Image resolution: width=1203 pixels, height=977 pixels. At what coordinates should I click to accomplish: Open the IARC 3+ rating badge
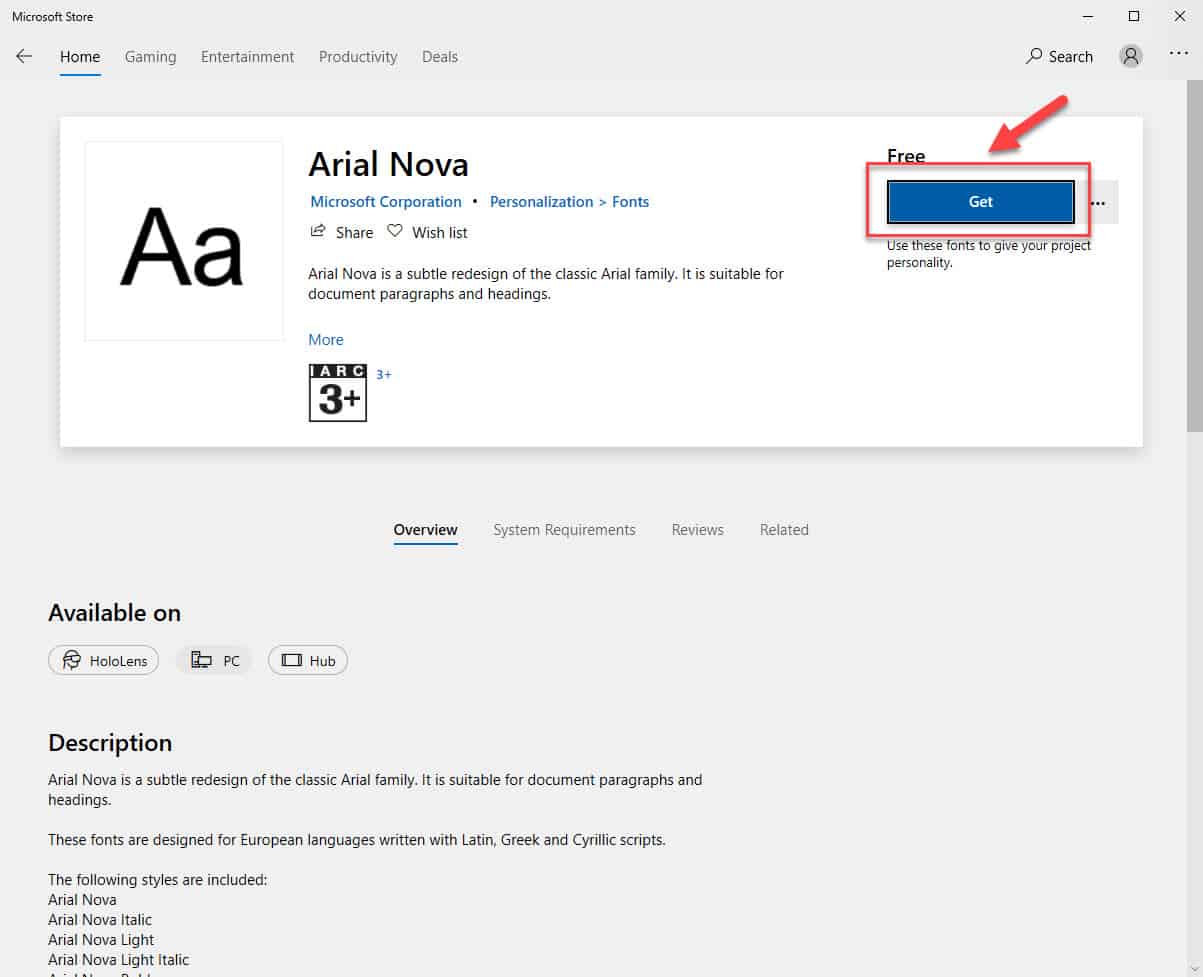[338, 392]
